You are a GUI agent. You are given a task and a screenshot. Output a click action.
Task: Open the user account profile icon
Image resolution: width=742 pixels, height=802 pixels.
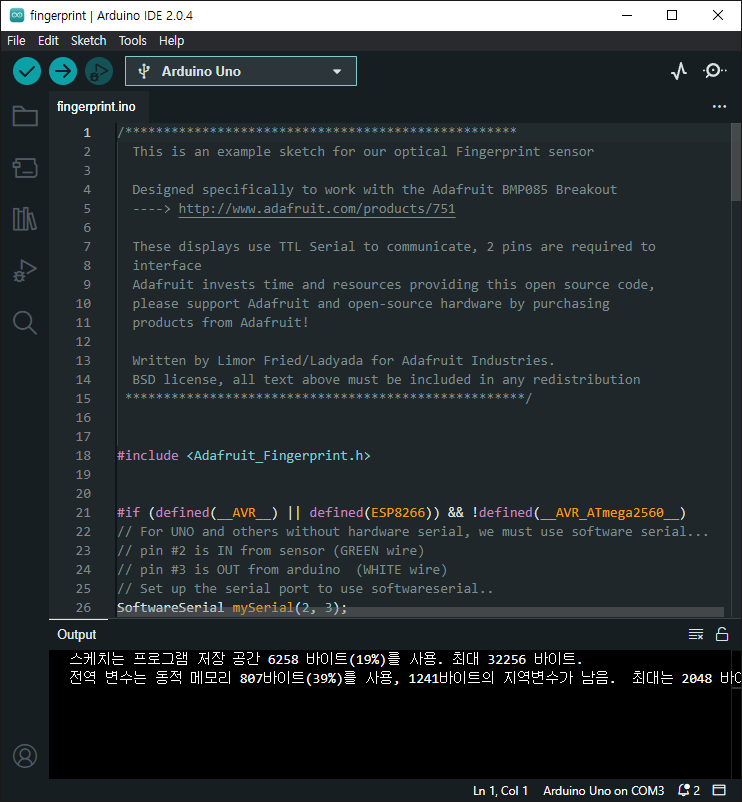tap(25, 755)
